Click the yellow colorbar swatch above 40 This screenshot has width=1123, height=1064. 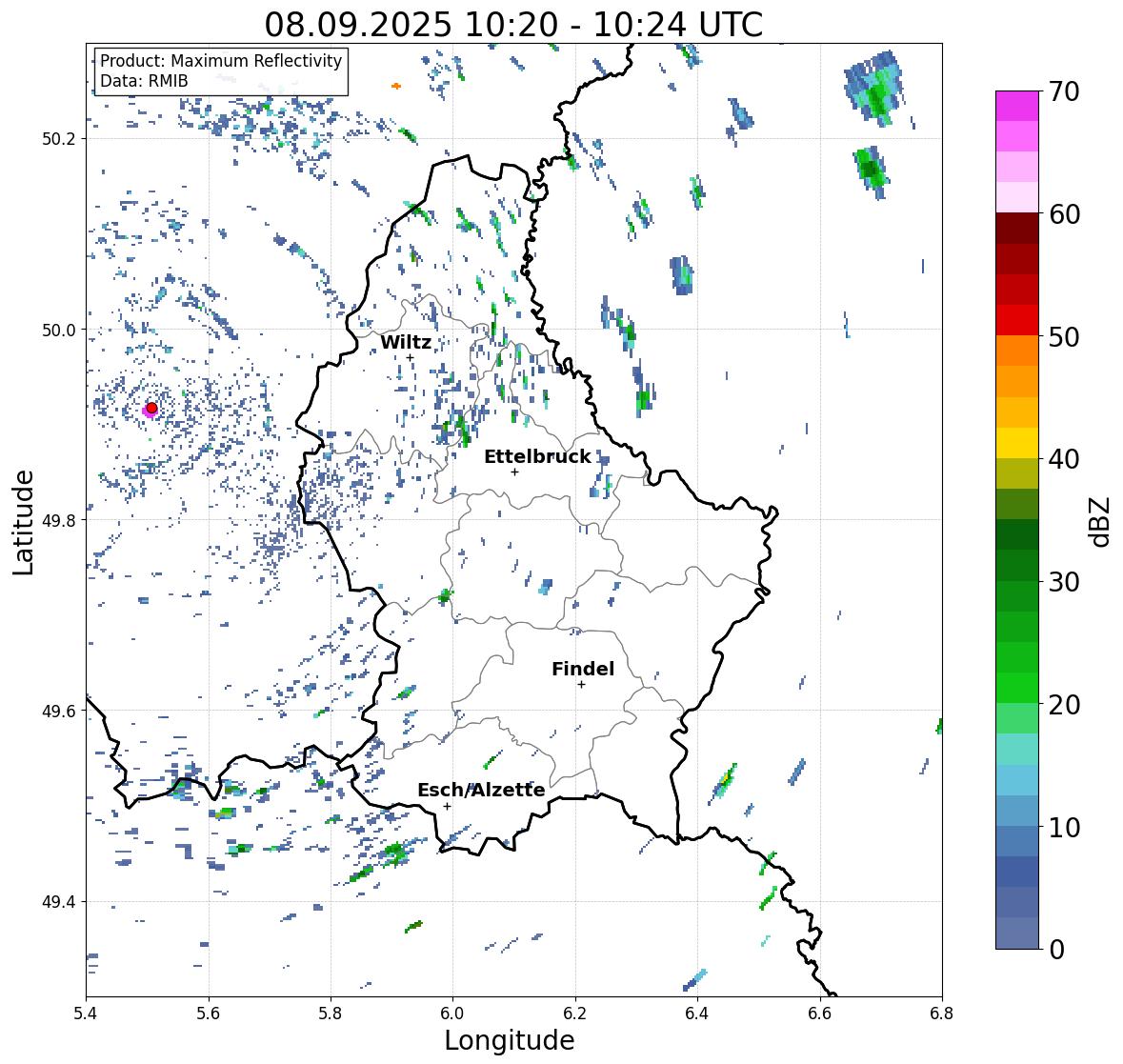(1017, 443)
